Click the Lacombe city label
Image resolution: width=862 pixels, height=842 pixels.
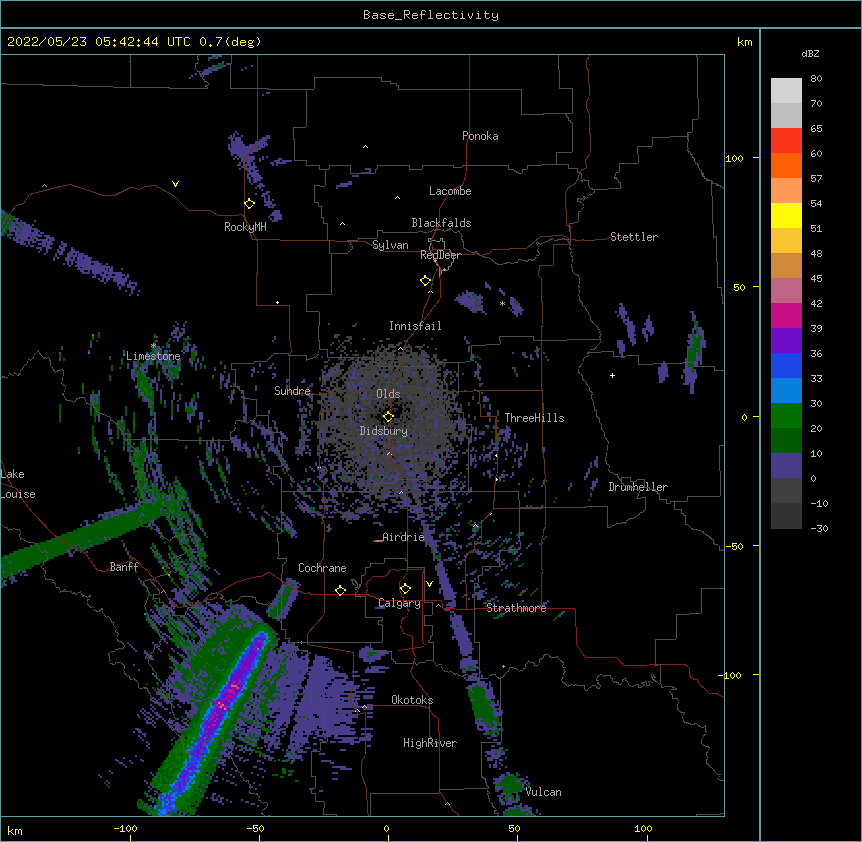[450, 191]
